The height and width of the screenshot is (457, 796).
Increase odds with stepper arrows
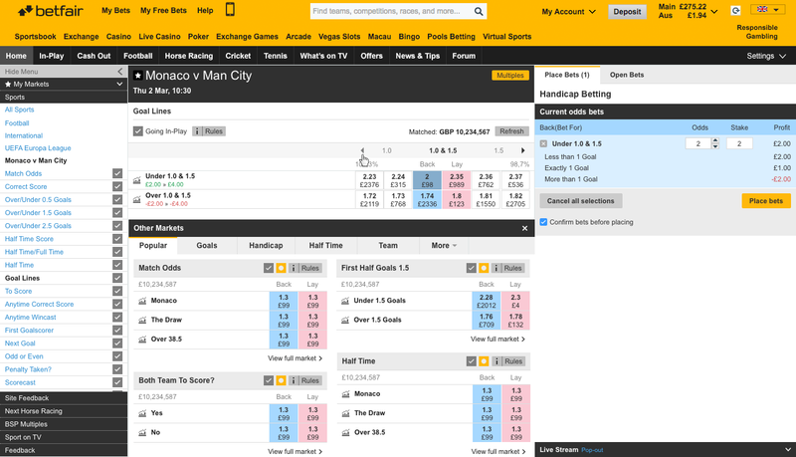coord(715,141)
